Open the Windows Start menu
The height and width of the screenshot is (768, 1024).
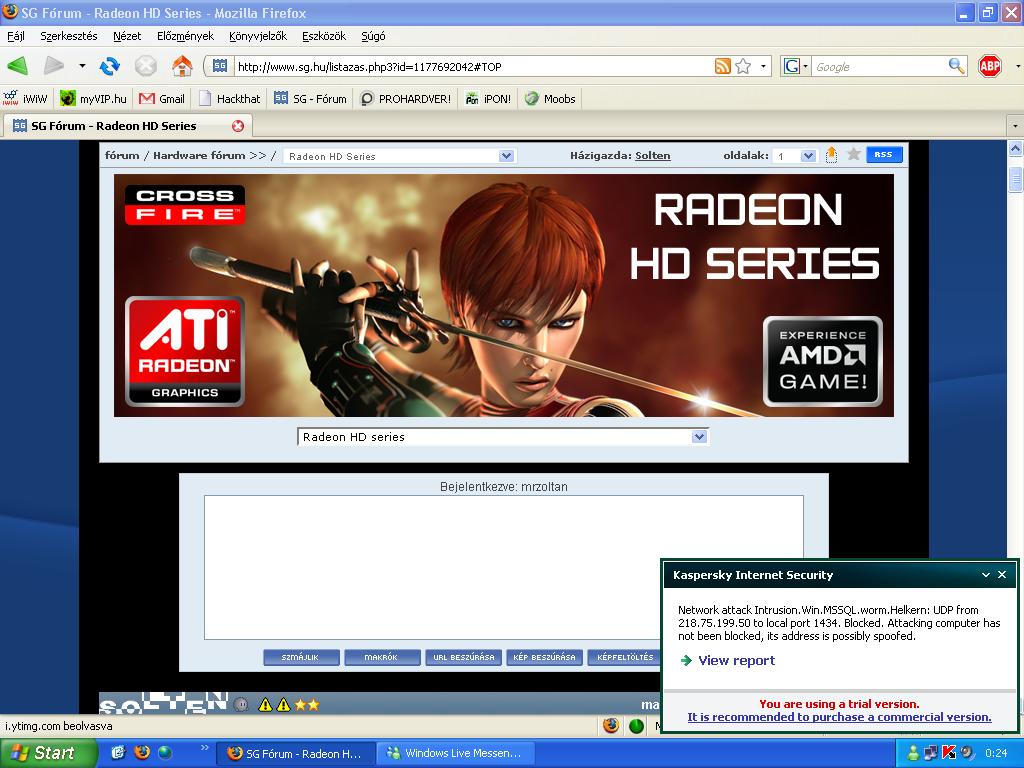click(48, 753)
